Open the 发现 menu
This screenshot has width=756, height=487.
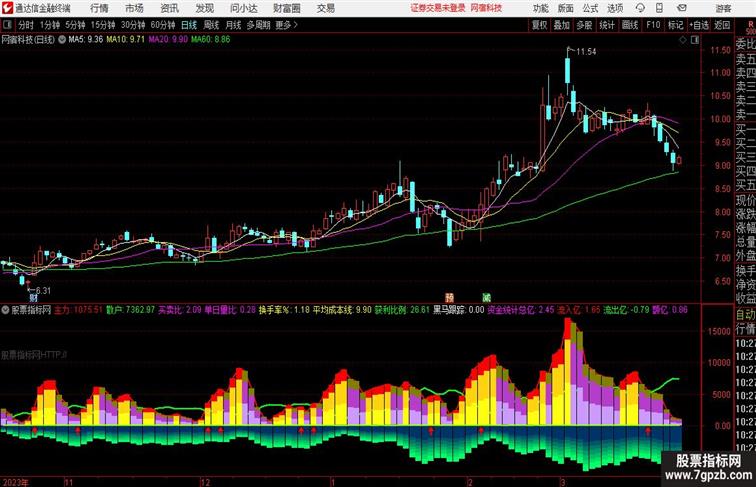pyautogui.click(x=204, y=8)
